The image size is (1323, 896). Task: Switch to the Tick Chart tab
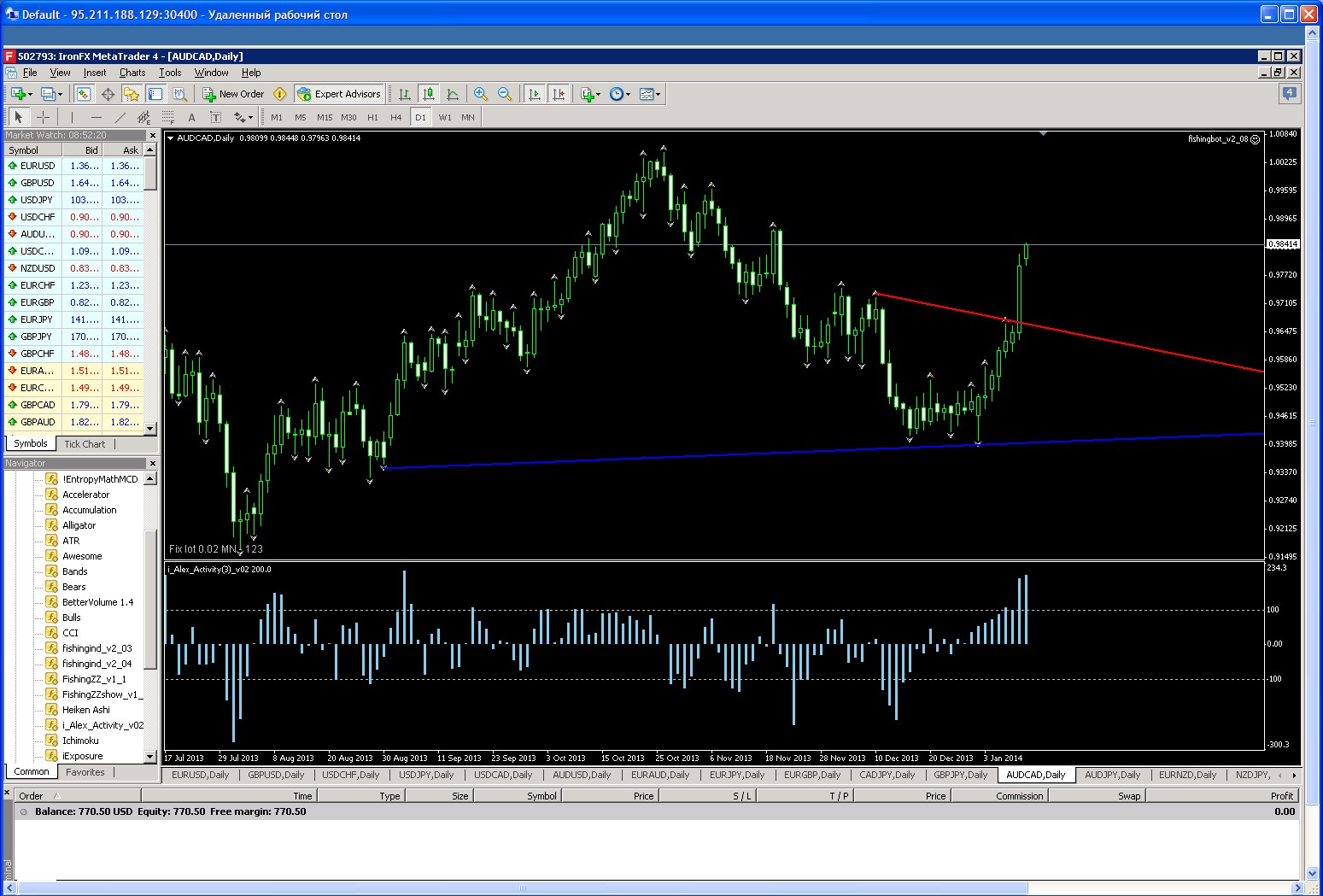[x=85, y=444]
